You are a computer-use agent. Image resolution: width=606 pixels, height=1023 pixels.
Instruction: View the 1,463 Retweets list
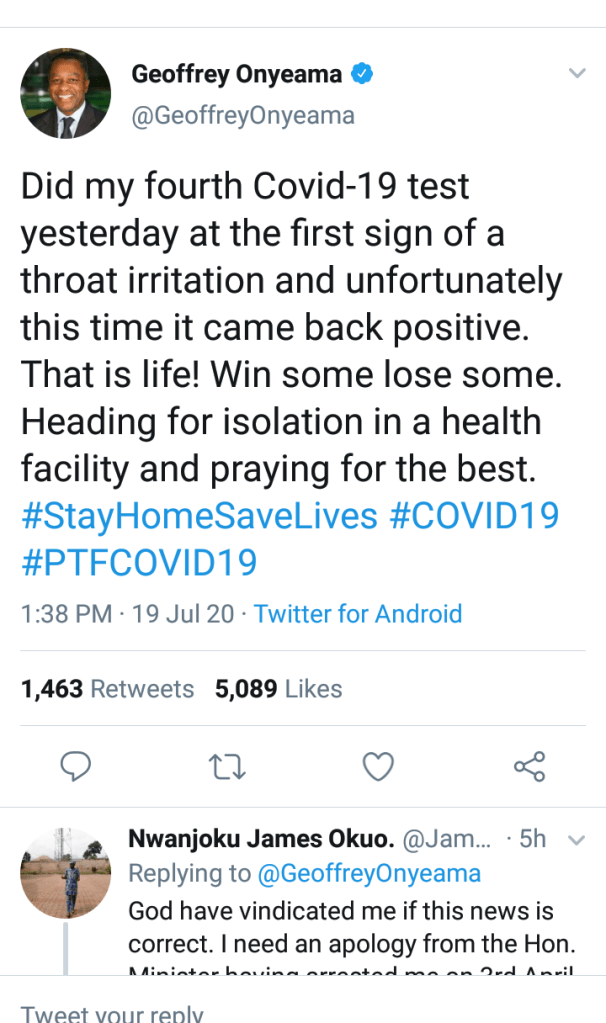[107, 689]
